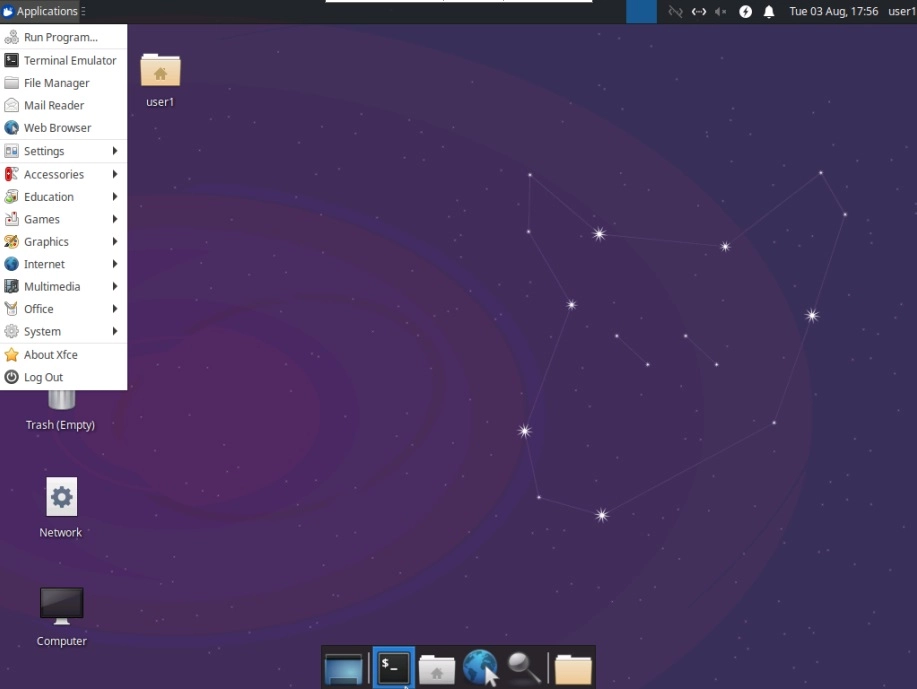
Task: Click the clock showing Tue 03 Aug, 17:56
Action: pyautogui.click(x=833, y=12)
